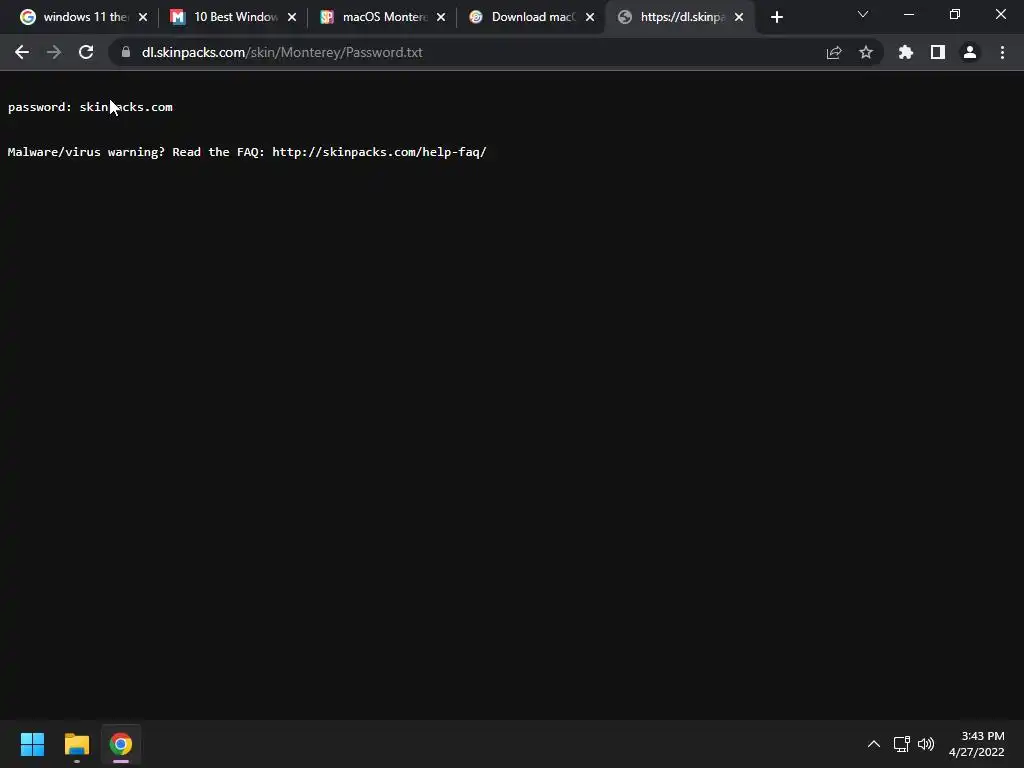Open Chrome three-dot menu
1024x768 pixels.
1002,52
